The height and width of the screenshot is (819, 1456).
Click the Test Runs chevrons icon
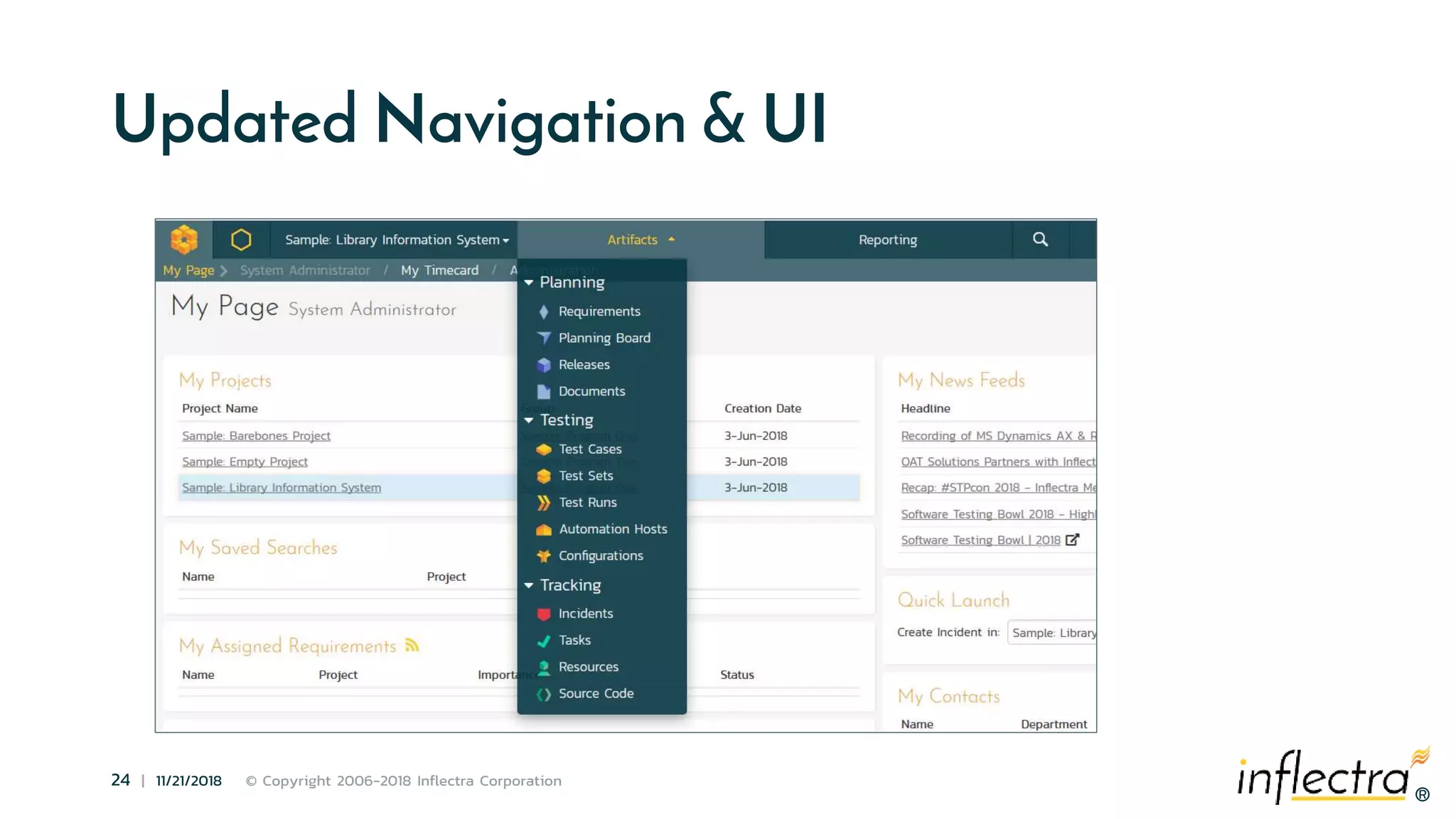pos(544,503)
